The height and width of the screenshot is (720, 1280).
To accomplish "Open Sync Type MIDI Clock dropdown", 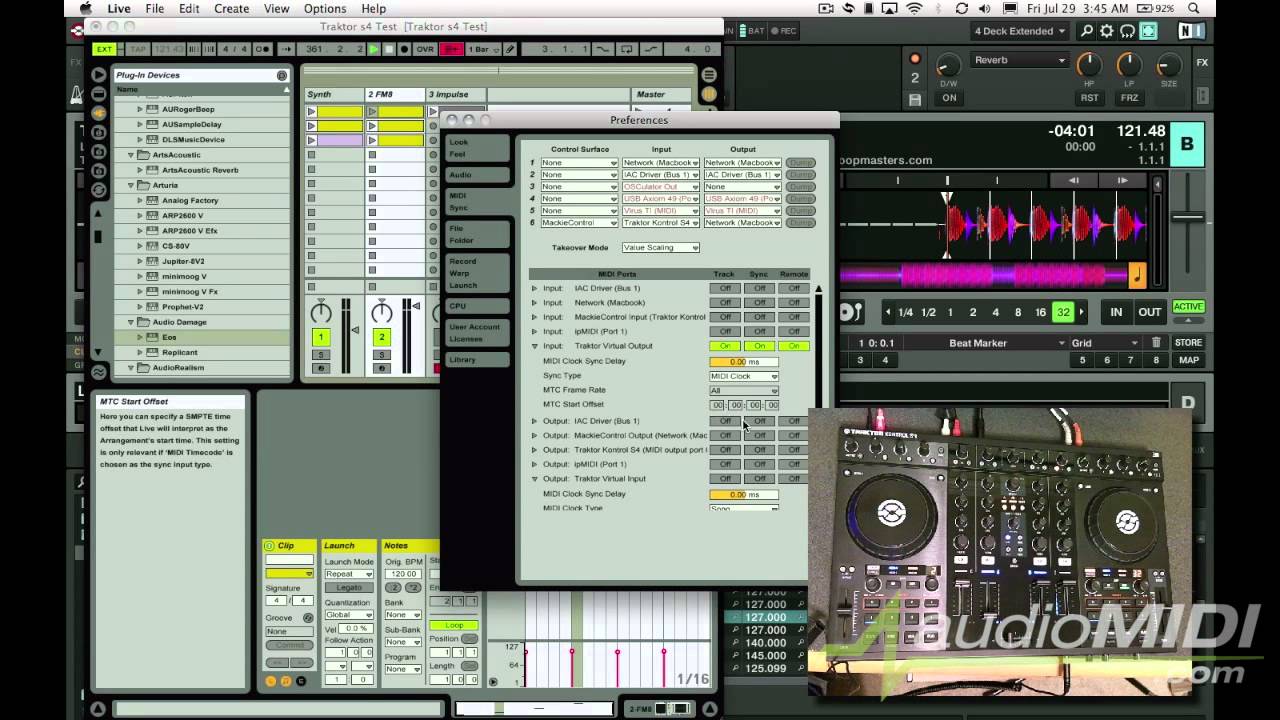I will click(744, 376).
